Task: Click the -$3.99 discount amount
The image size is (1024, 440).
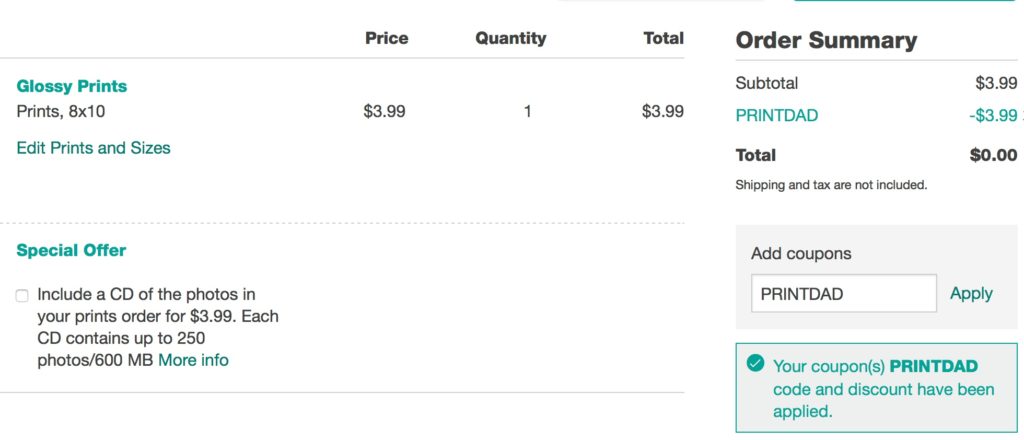Action: coord(993,116)
